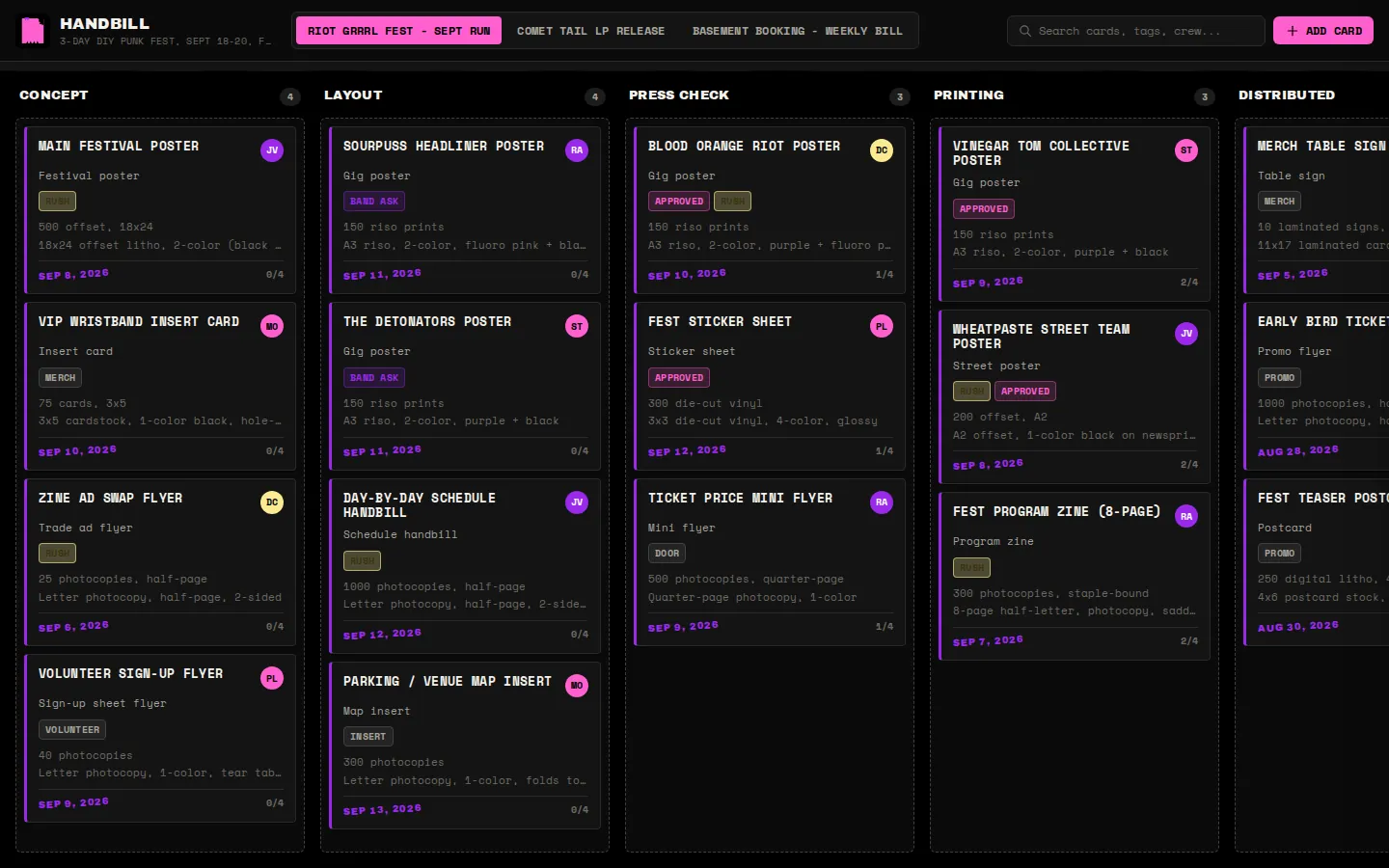The image size is (1389, 868).
Task: Click the Band Ask tag on Sourpuss Headliner Poster
Action: [374, 202]
